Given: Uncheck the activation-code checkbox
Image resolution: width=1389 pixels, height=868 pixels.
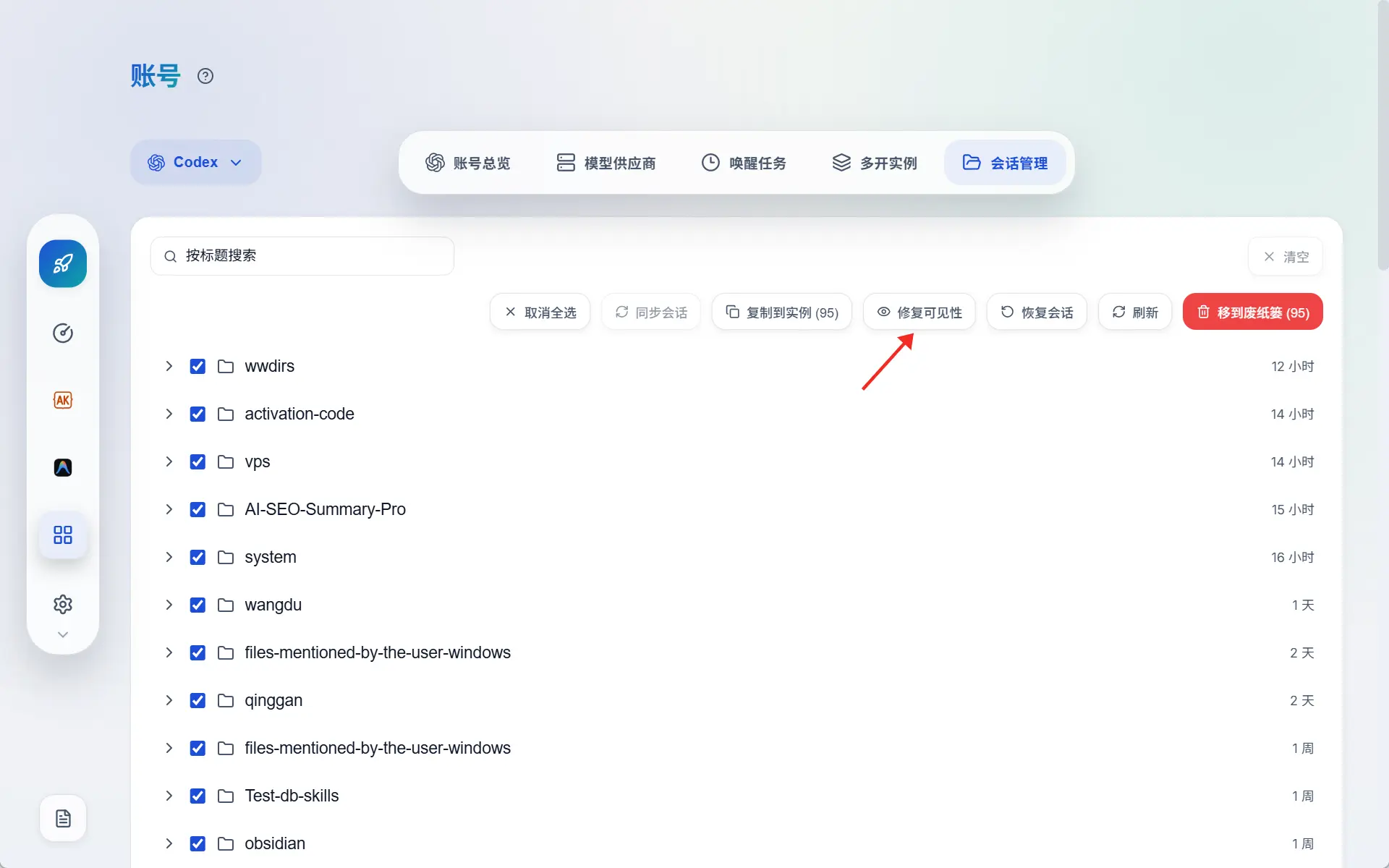Looking at the screenshot, I should point(197,414).
